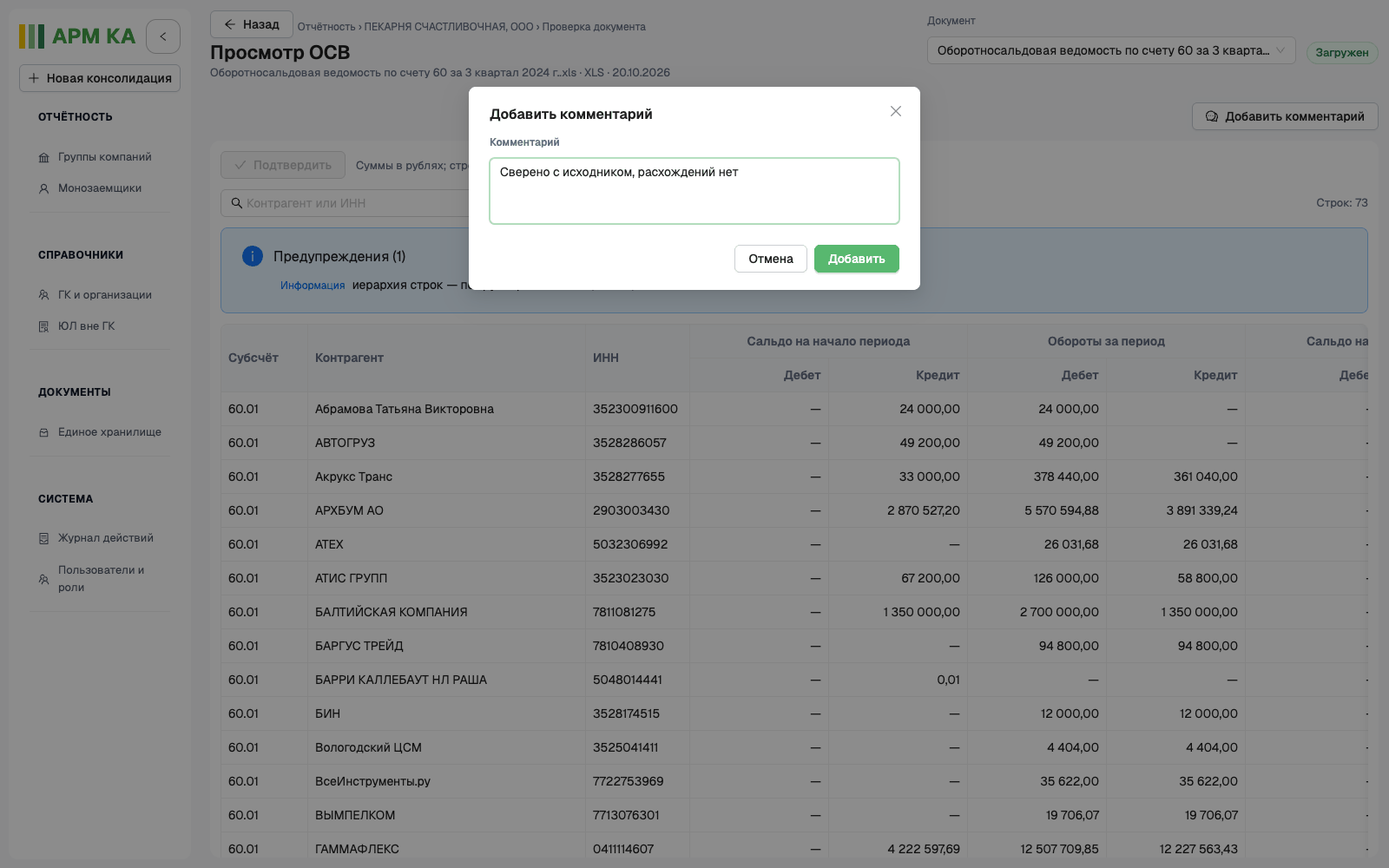Screen dimensions: 1389x868
Task: Create Новая консолидация
Action: 100,78
